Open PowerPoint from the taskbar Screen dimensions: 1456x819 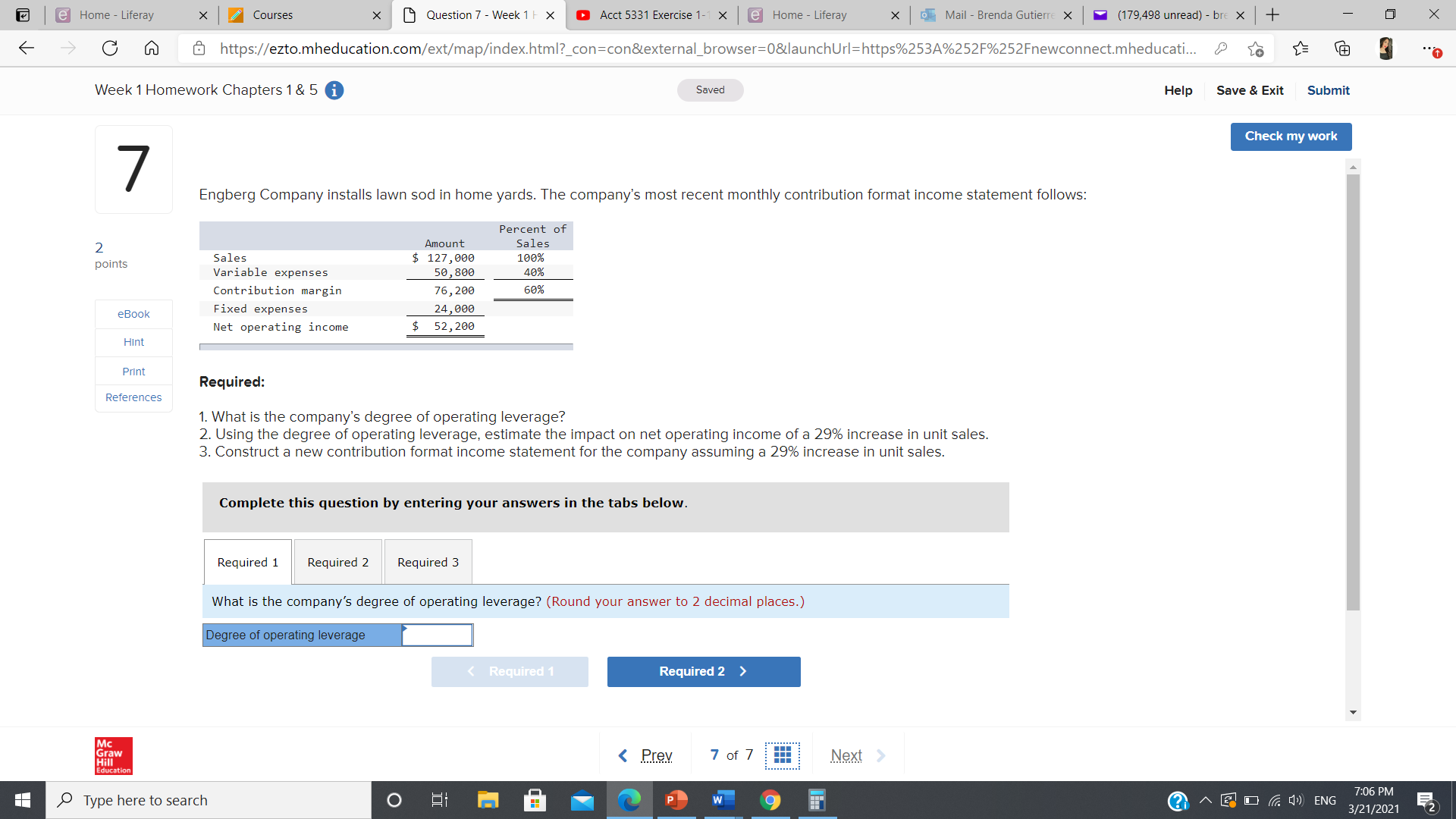[x=675, y=799]
